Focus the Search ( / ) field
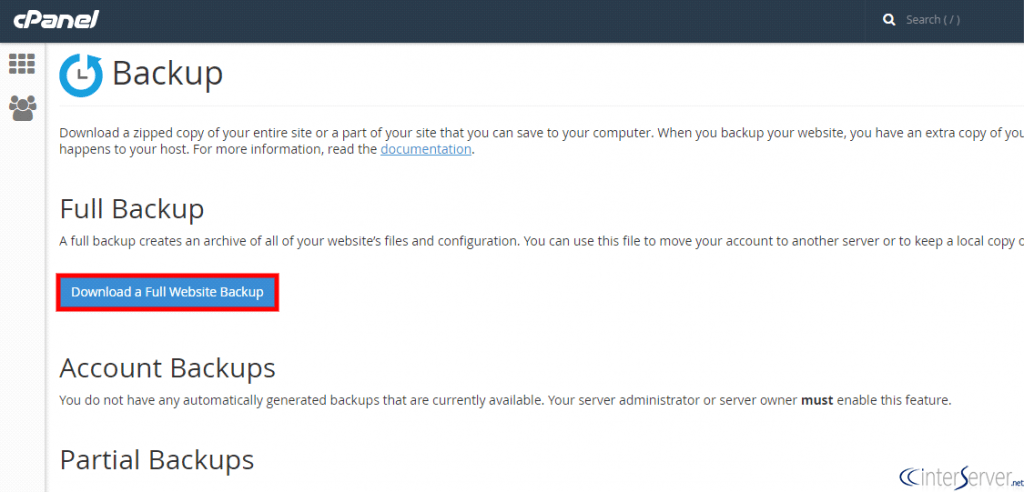Image resolution: width=1024 pixels, height=492 pixels. (x=950, y=20)
